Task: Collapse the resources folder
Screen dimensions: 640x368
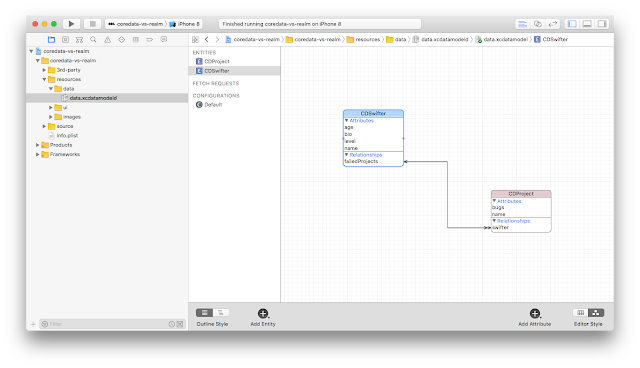Action: point(44,79)
